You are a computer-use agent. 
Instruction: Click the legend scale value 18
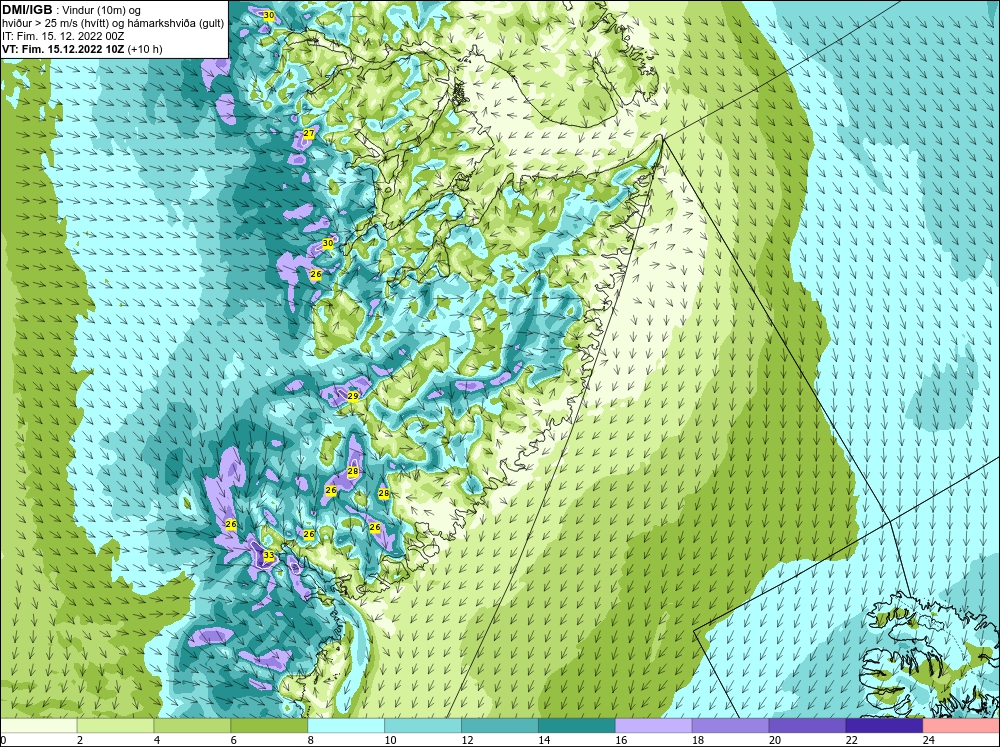coord(698,740)
